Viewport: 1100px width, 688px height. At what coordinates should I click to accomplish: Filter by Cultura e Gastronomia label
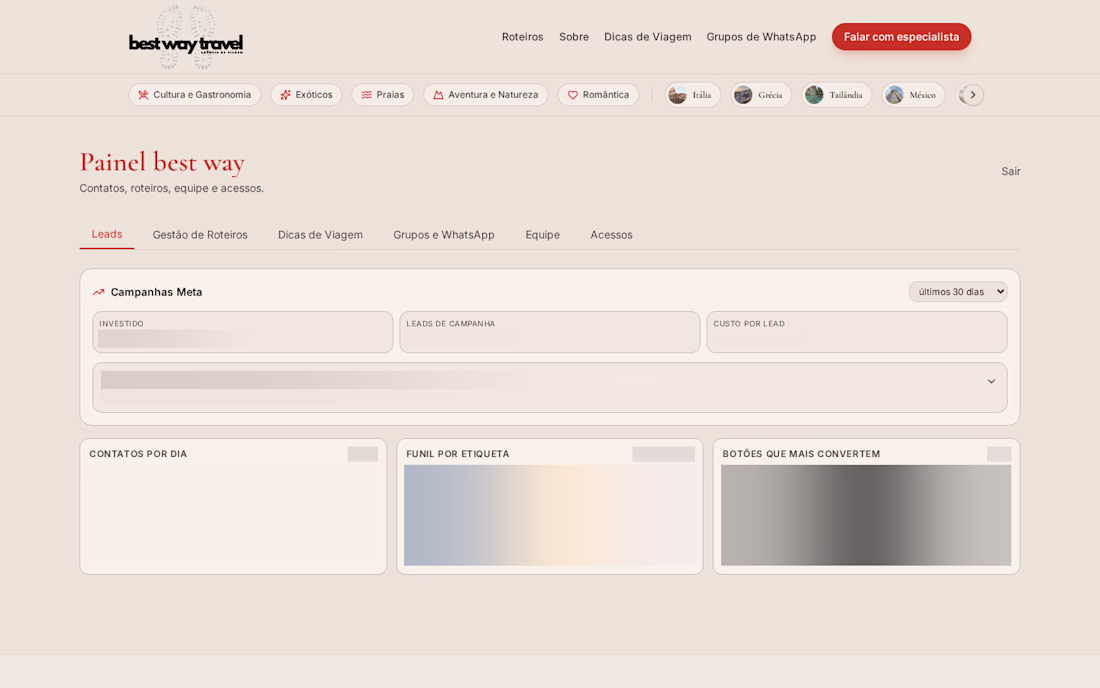[202, 95]
